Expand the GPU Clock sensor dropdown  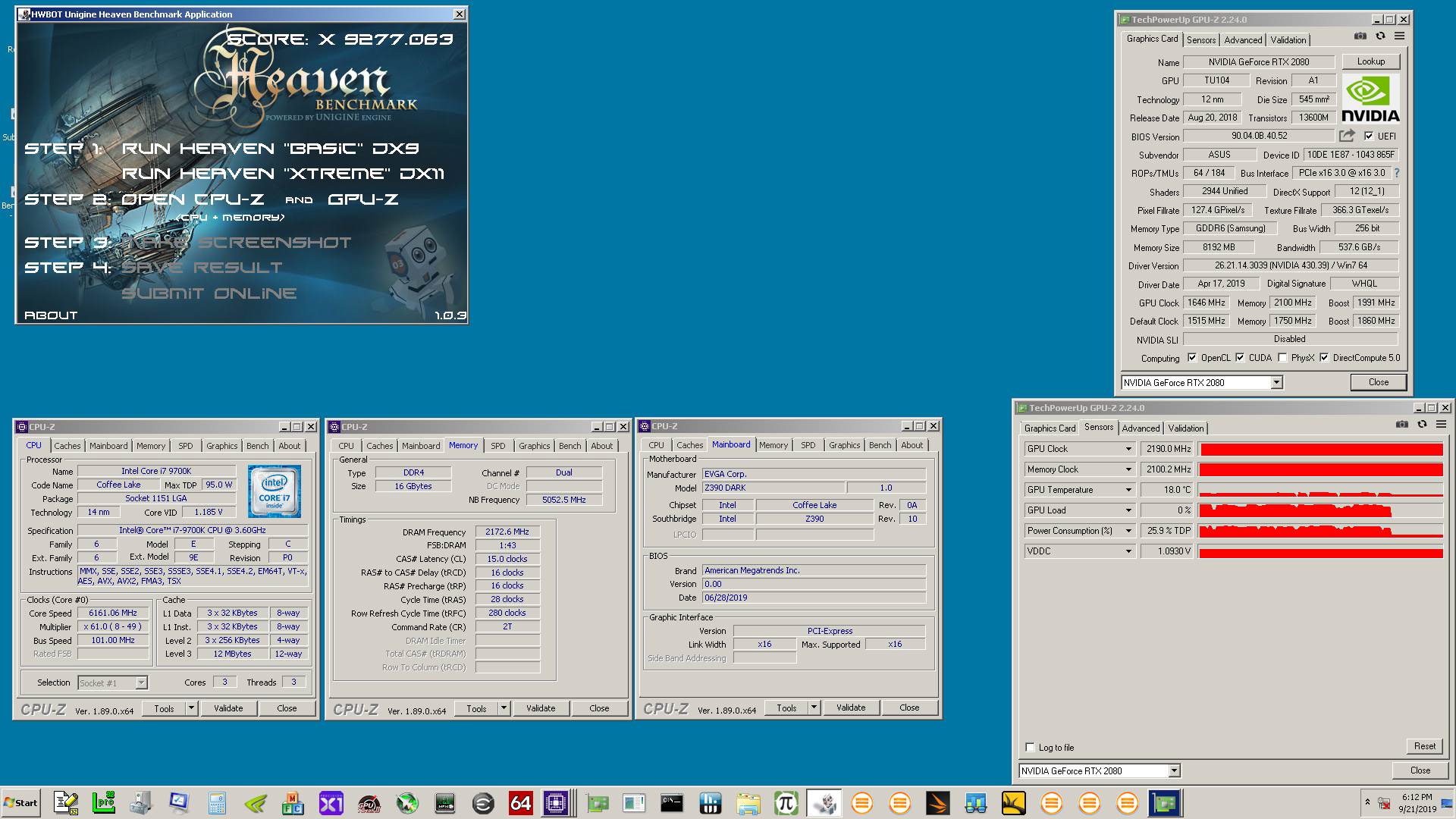coord(1128,449)
